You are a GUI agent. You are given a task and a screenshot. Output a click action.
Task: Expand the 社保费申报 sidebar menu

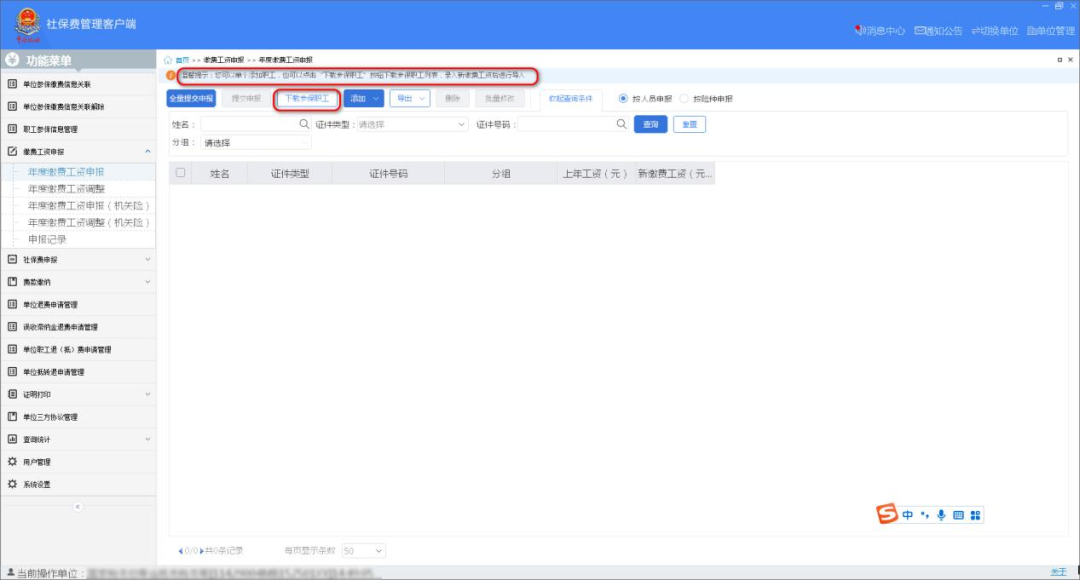pyautogui.click(x=78, y=259)
